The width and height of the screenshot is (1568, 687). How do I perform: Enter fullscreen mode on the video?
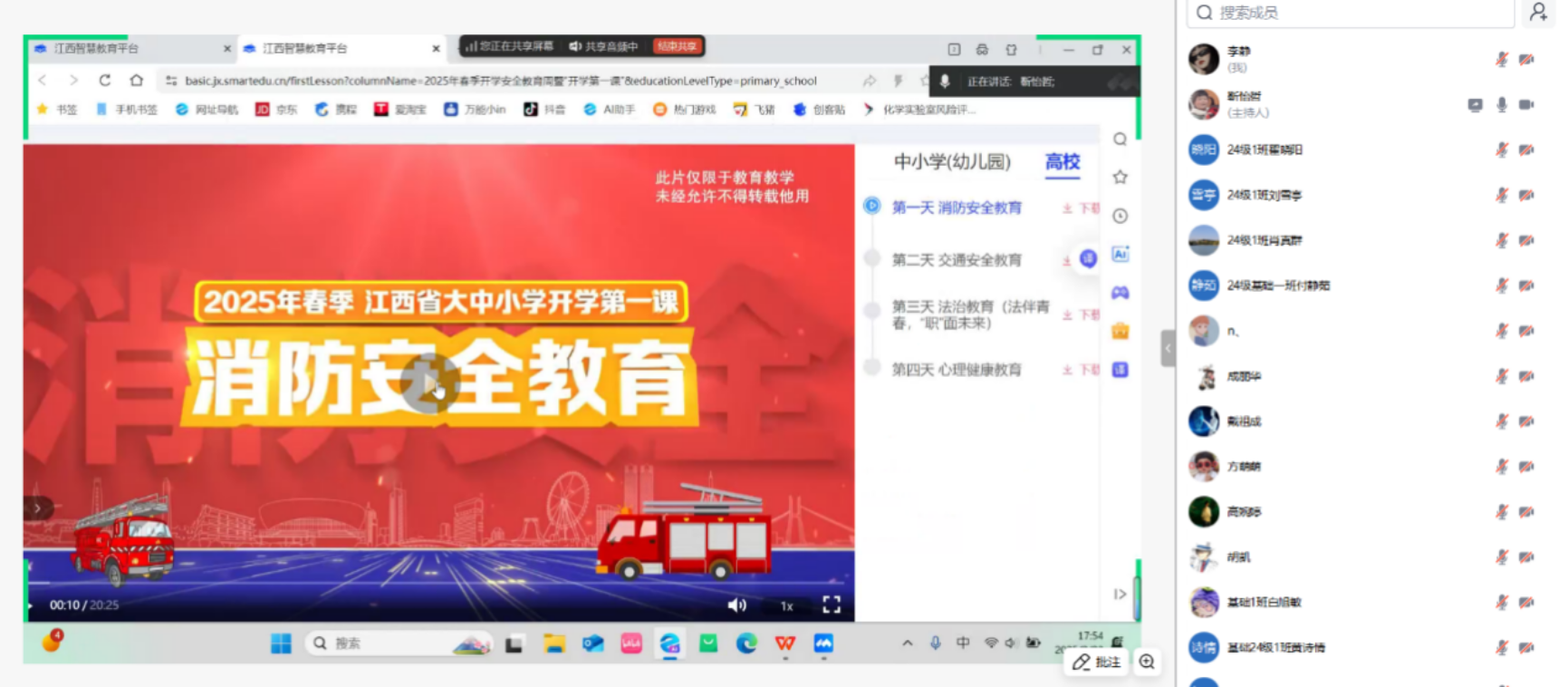click(x=832, y=605)
